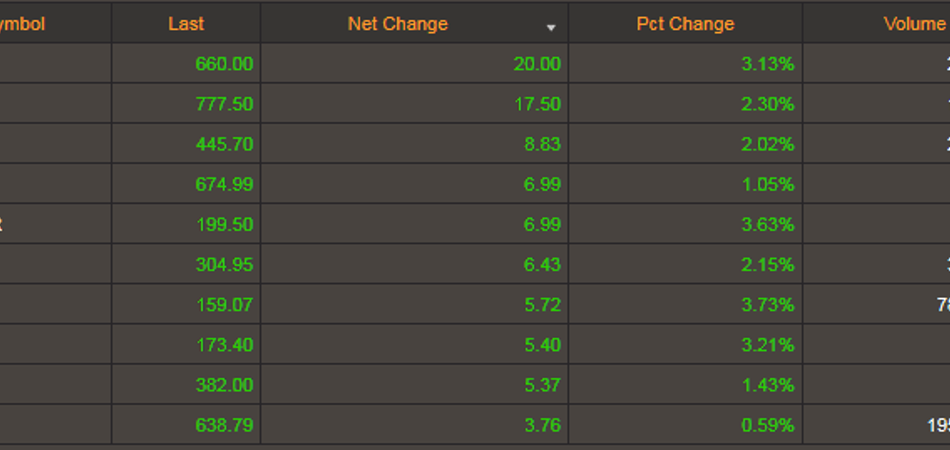Click the 8.83 Net Change value
The image size is (950, 450).
543,144
